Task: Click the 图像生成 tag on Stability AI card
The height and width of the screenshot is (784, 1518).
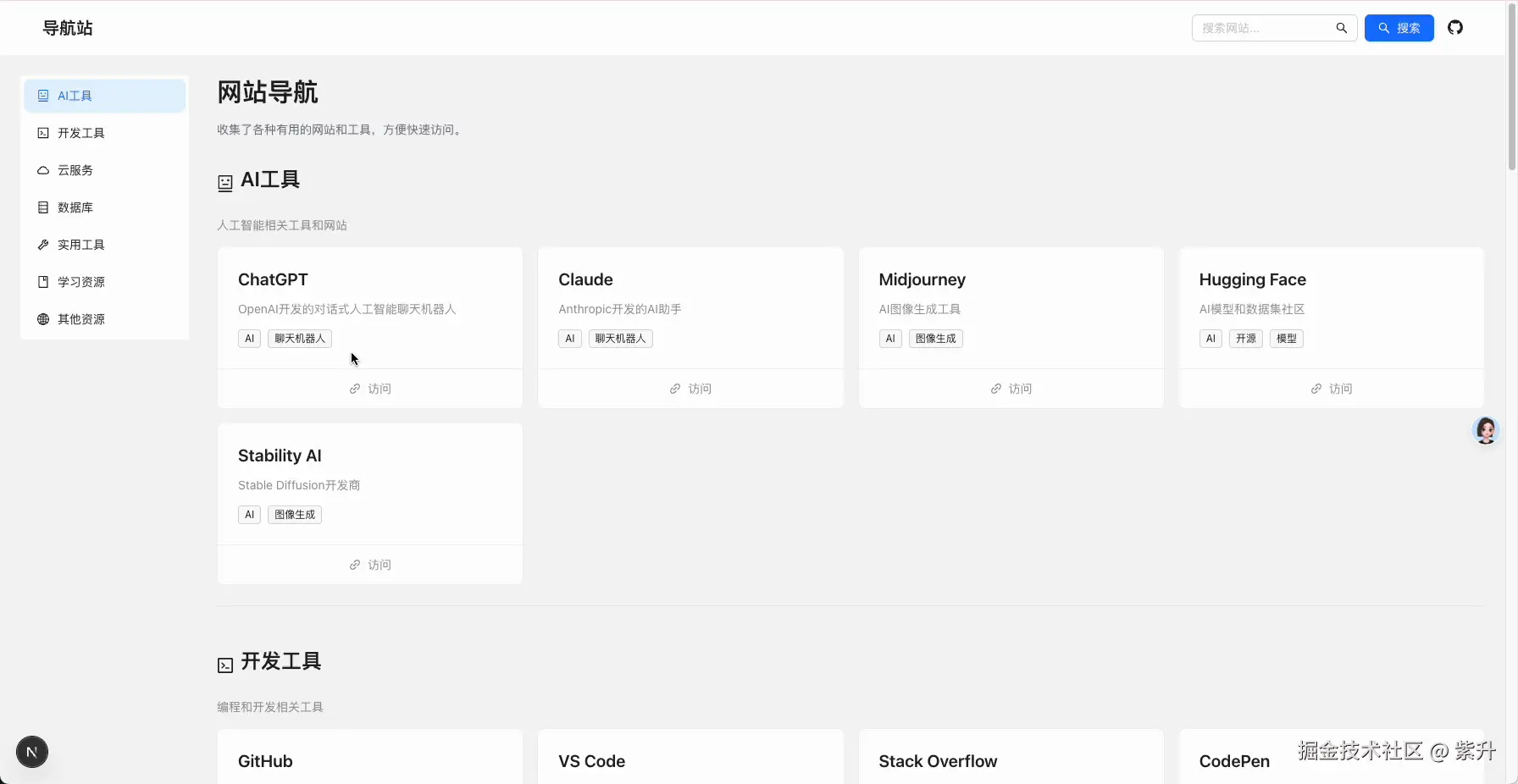Action: pyautogui.click(x=294, y=515)
